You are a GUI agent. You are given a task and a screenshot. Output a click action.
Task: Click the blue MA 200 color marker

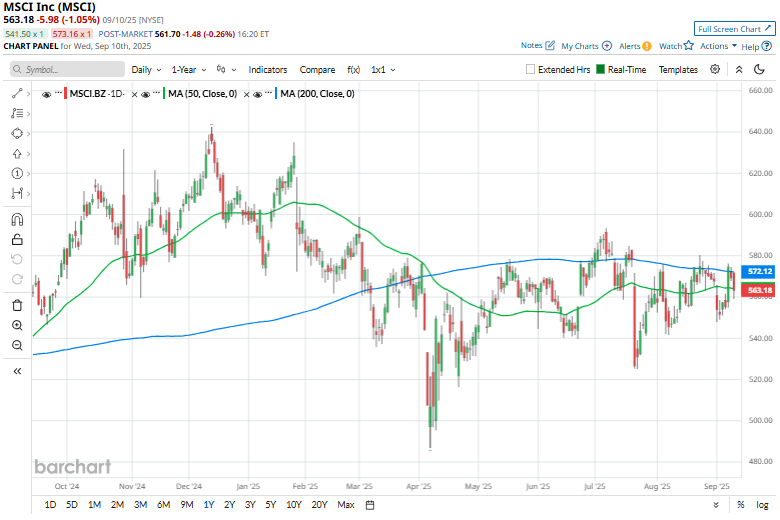(276, 94)
